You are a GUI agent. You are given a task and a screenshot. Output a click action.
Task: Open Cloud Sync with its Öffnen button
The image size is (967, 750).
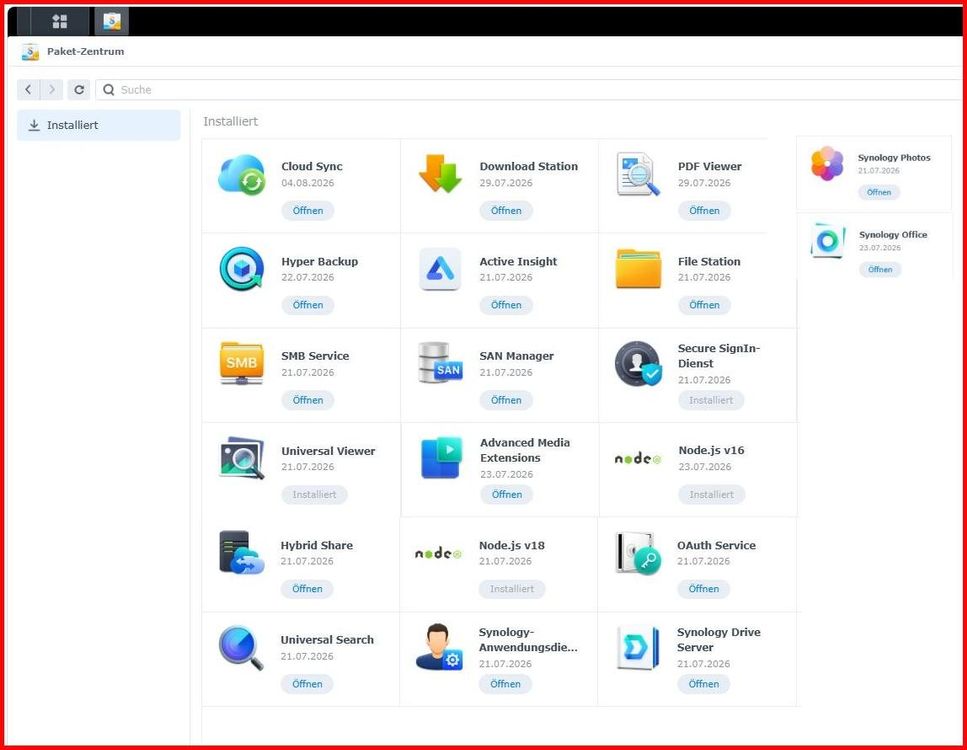(x=308, y=211)
